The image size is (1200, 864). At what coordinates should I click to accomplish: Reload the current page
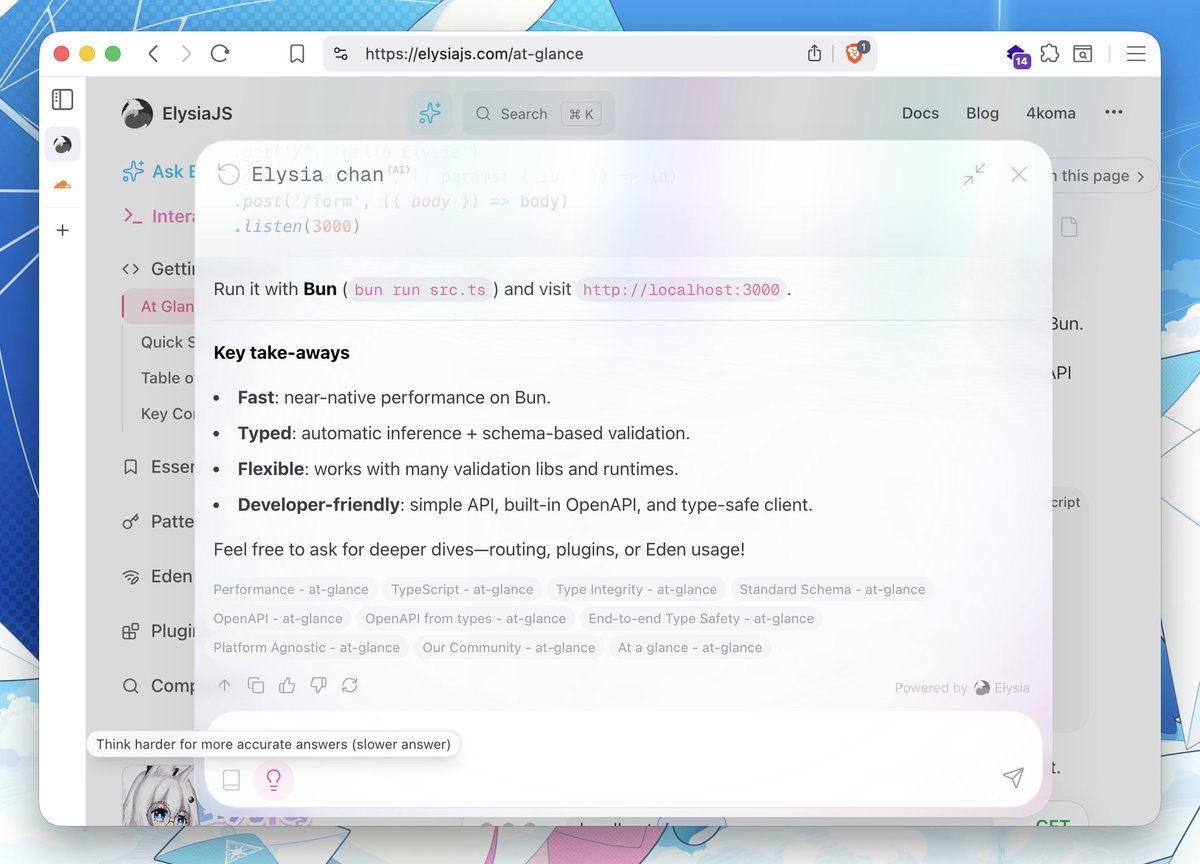[x=220, y=54]
